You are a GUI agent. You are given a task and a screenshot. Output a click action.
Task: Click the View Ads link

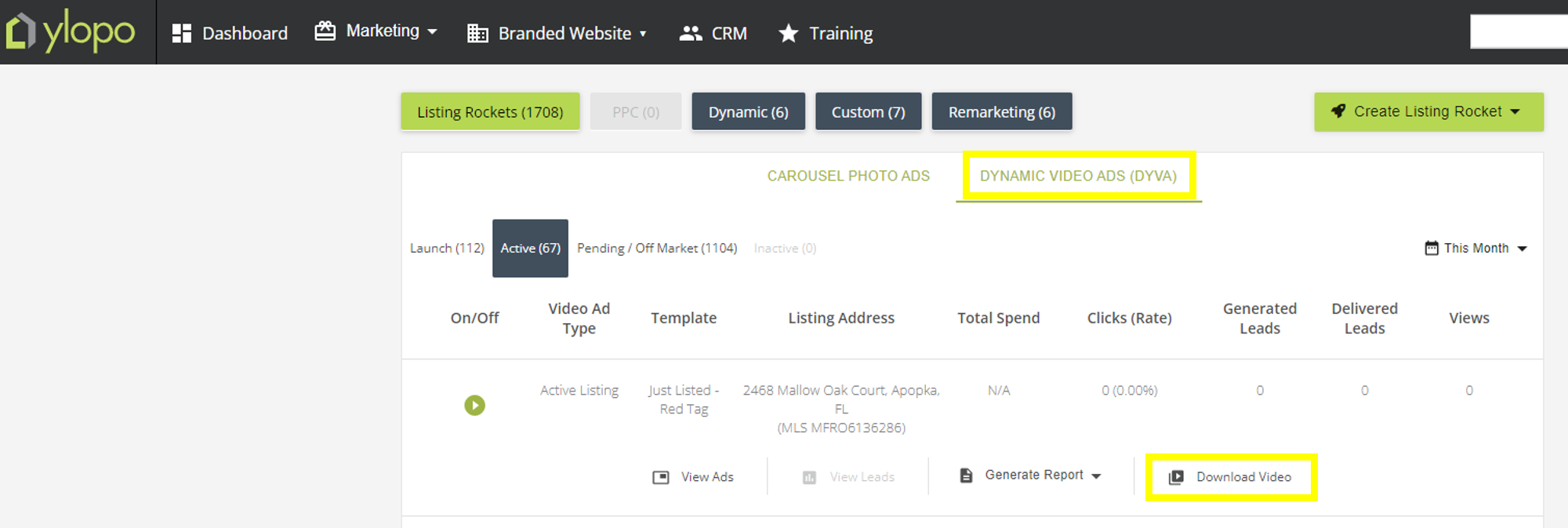pos(693,477)
